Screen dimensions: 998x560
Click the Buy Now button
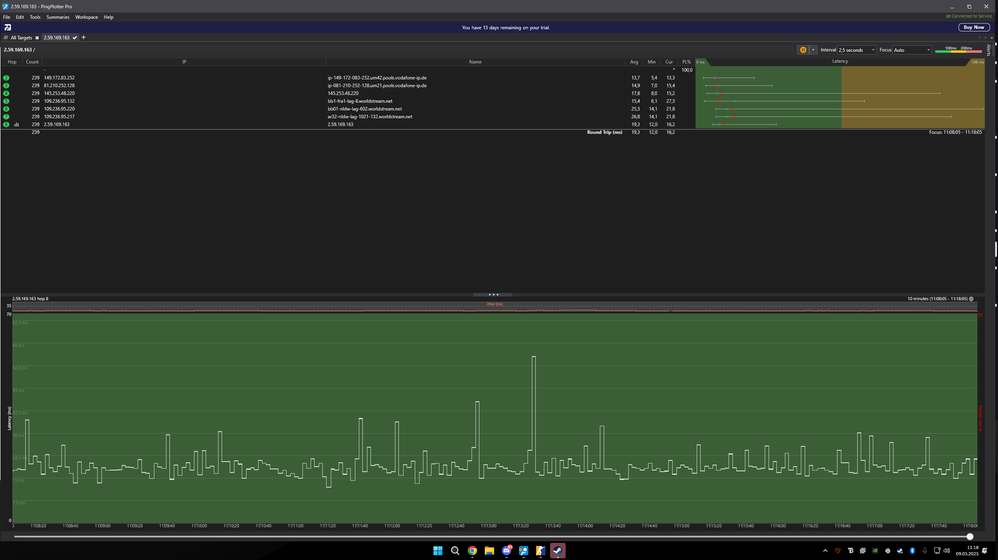tap(972, 27)
